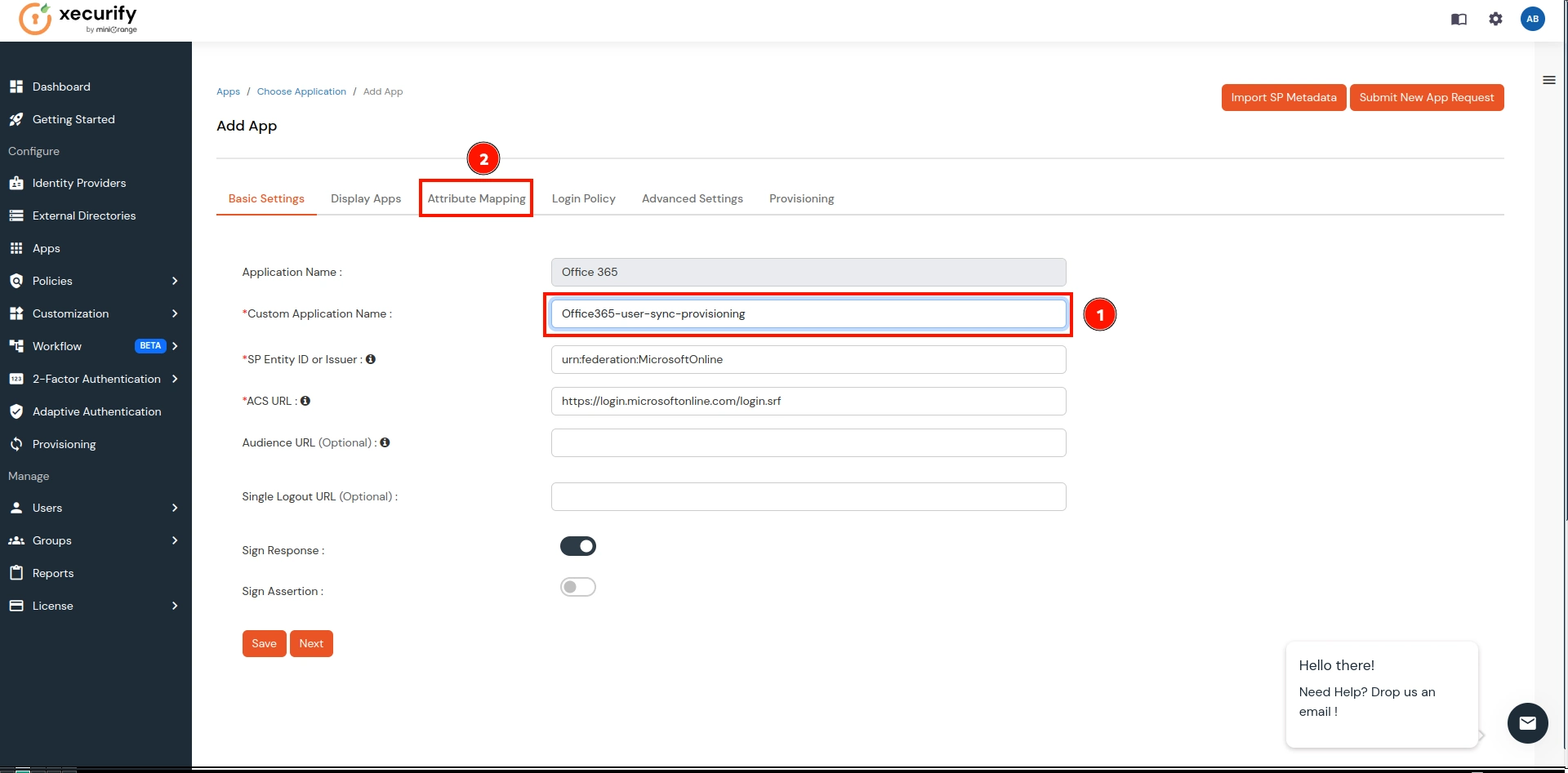
Task: Switch to the Attribute Mapping tab
Action: 476,198
